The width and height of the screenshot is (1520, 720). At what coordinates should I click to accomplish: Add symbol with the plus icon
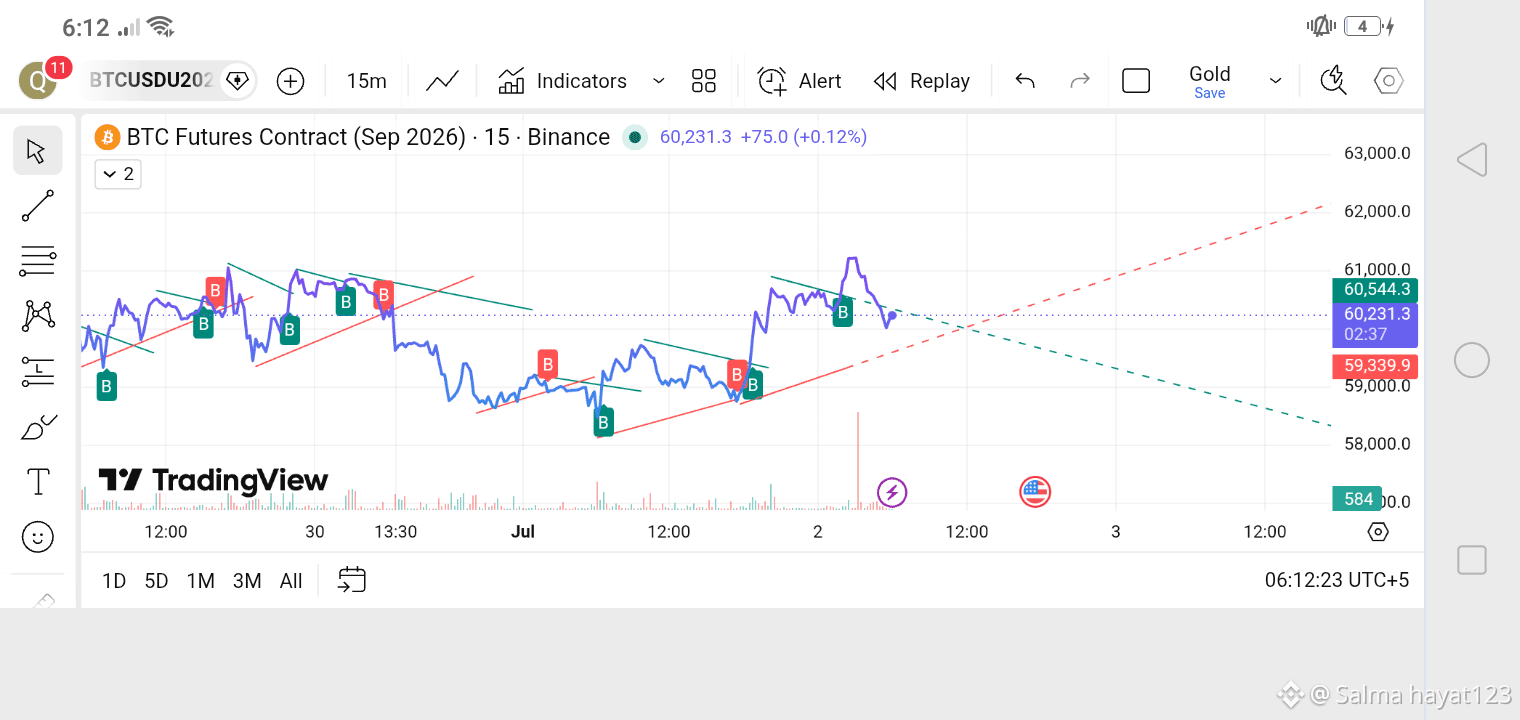tap(290, 81)
